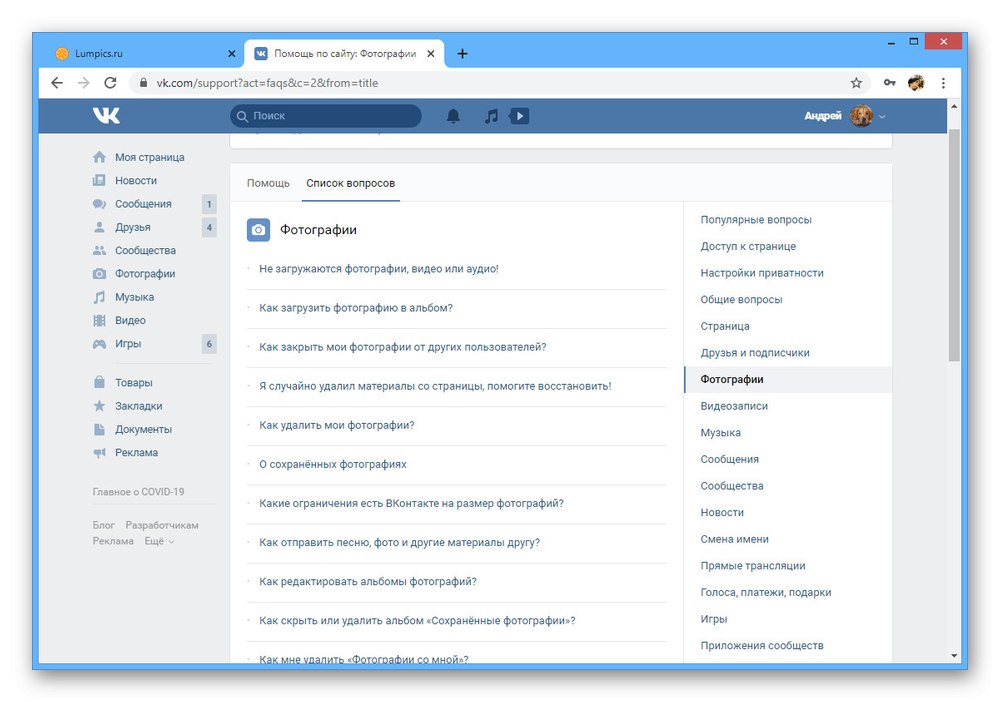Open Друзья и подписчики category
This screenshot has width=1000, height=702.
point(755,353)
